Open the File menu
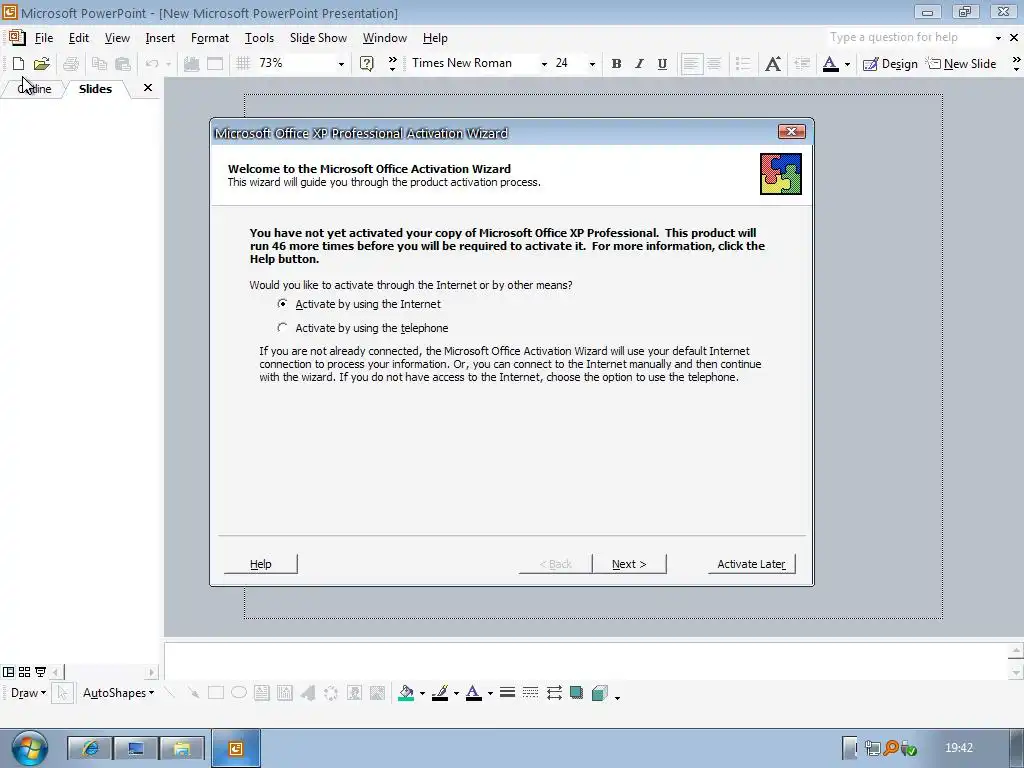The height and width of the screenshot is (768, 1024). tap(44, 38)
